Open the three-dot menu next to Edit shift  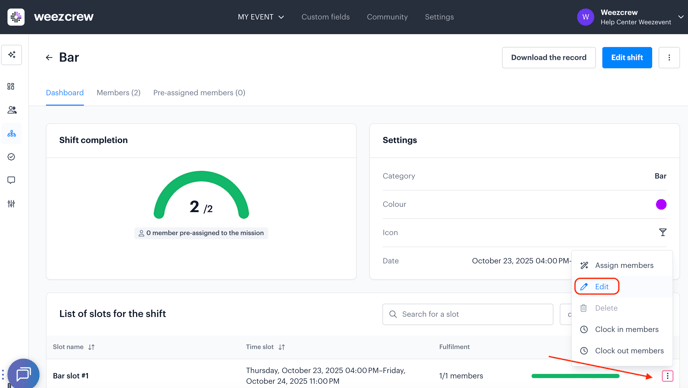click(669, 57)
